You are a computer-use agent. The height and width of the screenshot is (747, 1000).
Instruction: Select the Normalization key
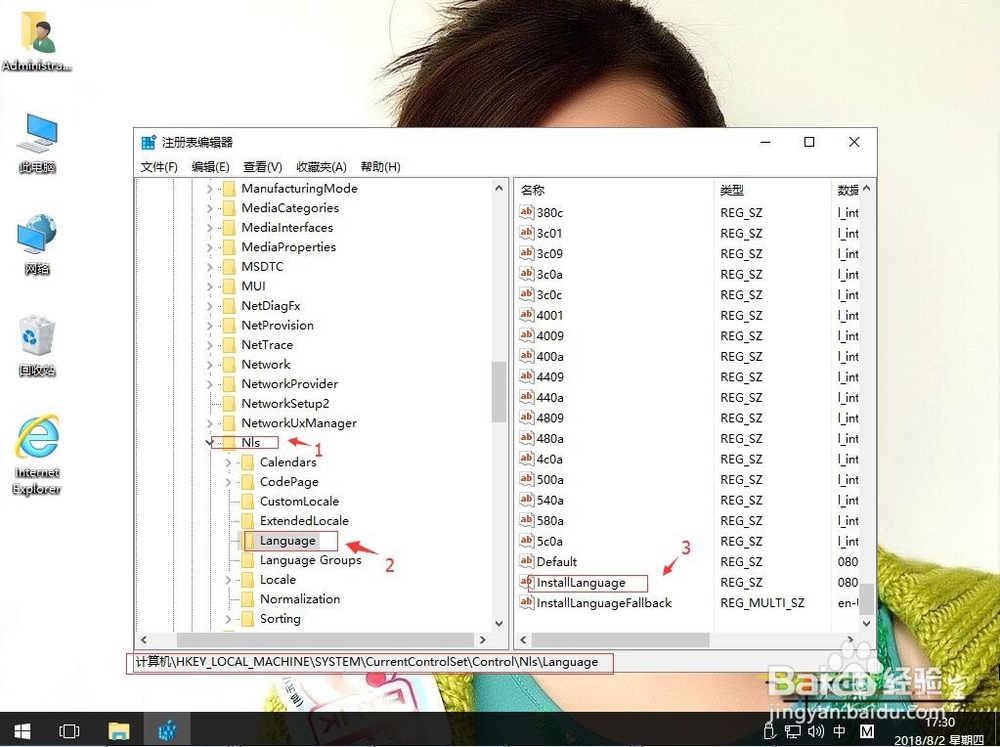pyautogui.click(x=300, y=599)
